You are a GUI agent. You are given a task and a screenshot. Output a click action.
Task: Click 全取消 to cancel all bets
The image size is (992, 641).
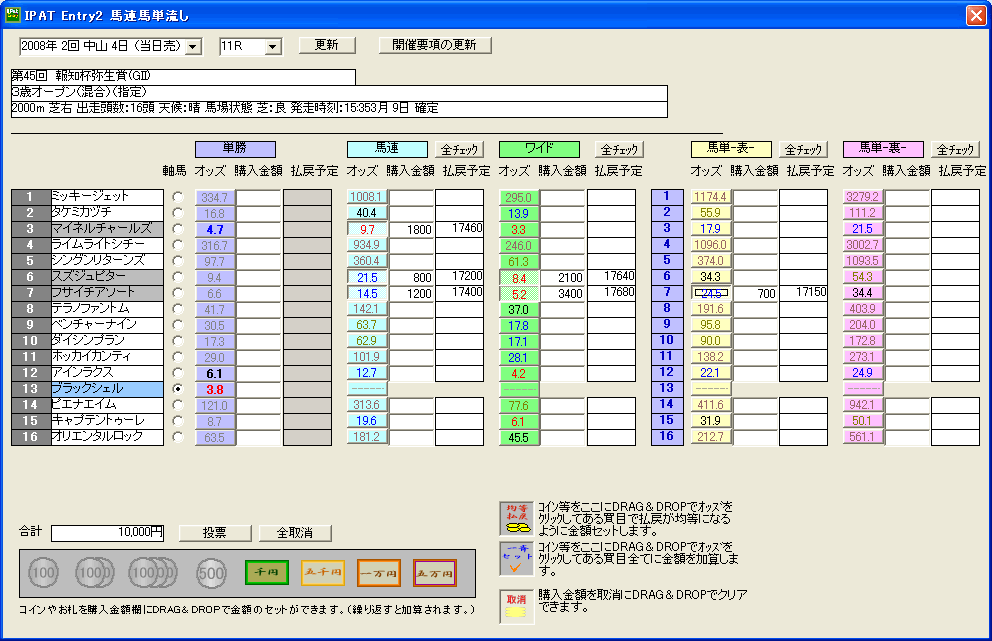[x=295, y=533]
